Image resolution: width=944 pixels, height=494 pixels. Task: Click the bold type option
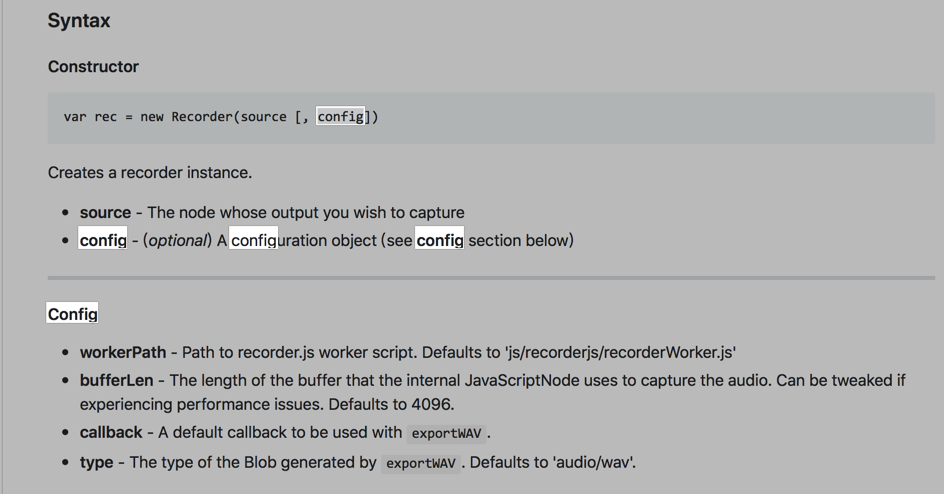pyautogui.click(x=96, y=463)
